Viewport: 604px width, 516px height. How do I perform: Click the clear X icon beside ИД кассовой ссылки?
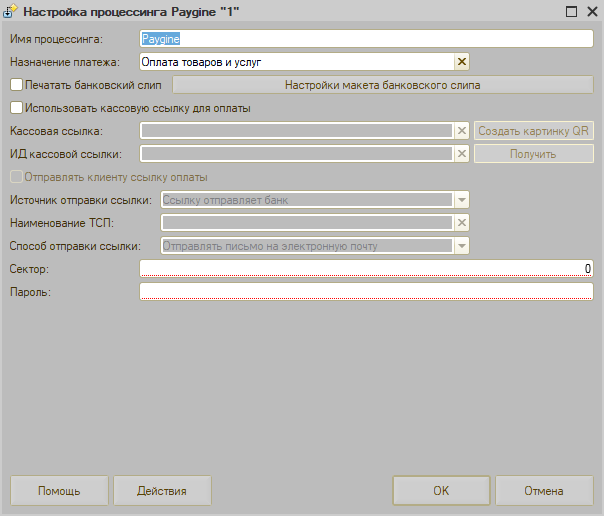461,154
